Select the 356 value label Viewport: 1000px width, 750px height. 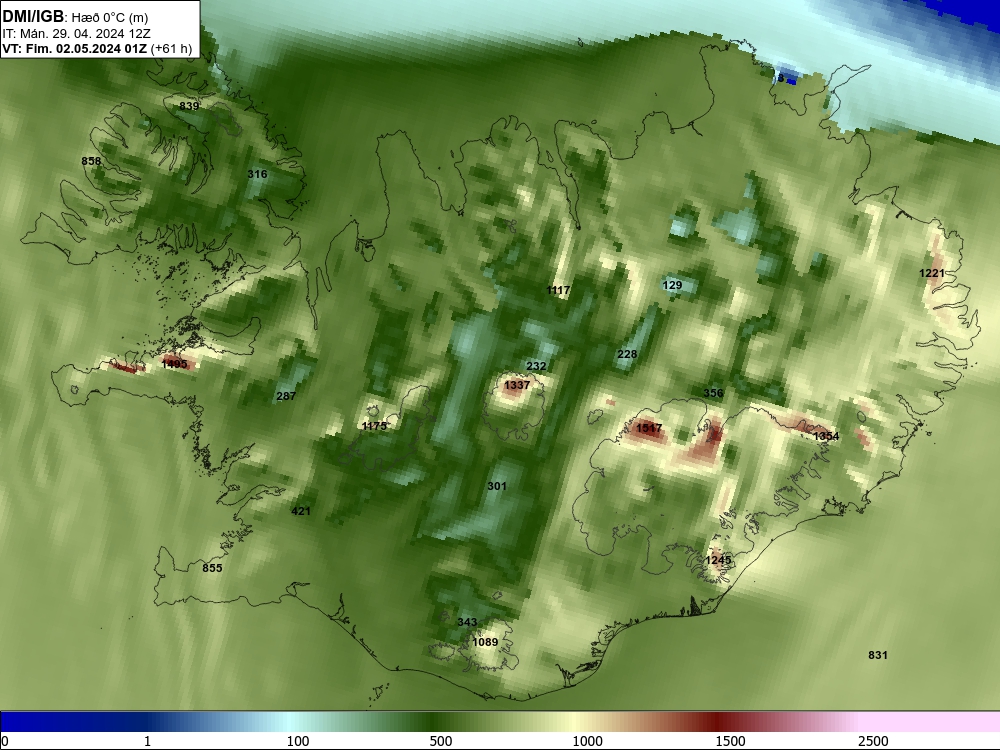pyautogui.click(x=713, y=393)
